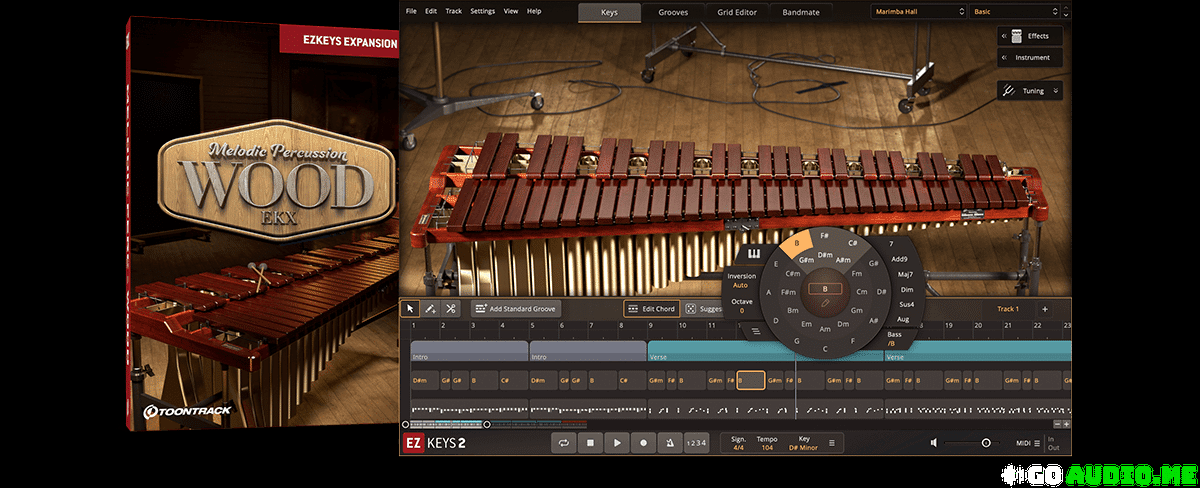Expand the Effects panel
This screenshot has height=488, width=1200.
point(1029,36)
